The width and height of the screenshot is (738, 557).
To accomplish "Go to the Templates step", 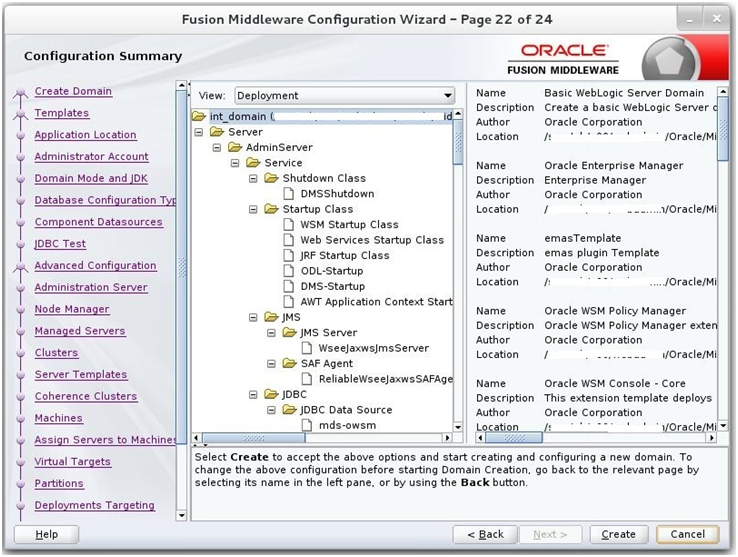I will coord(62,113).
